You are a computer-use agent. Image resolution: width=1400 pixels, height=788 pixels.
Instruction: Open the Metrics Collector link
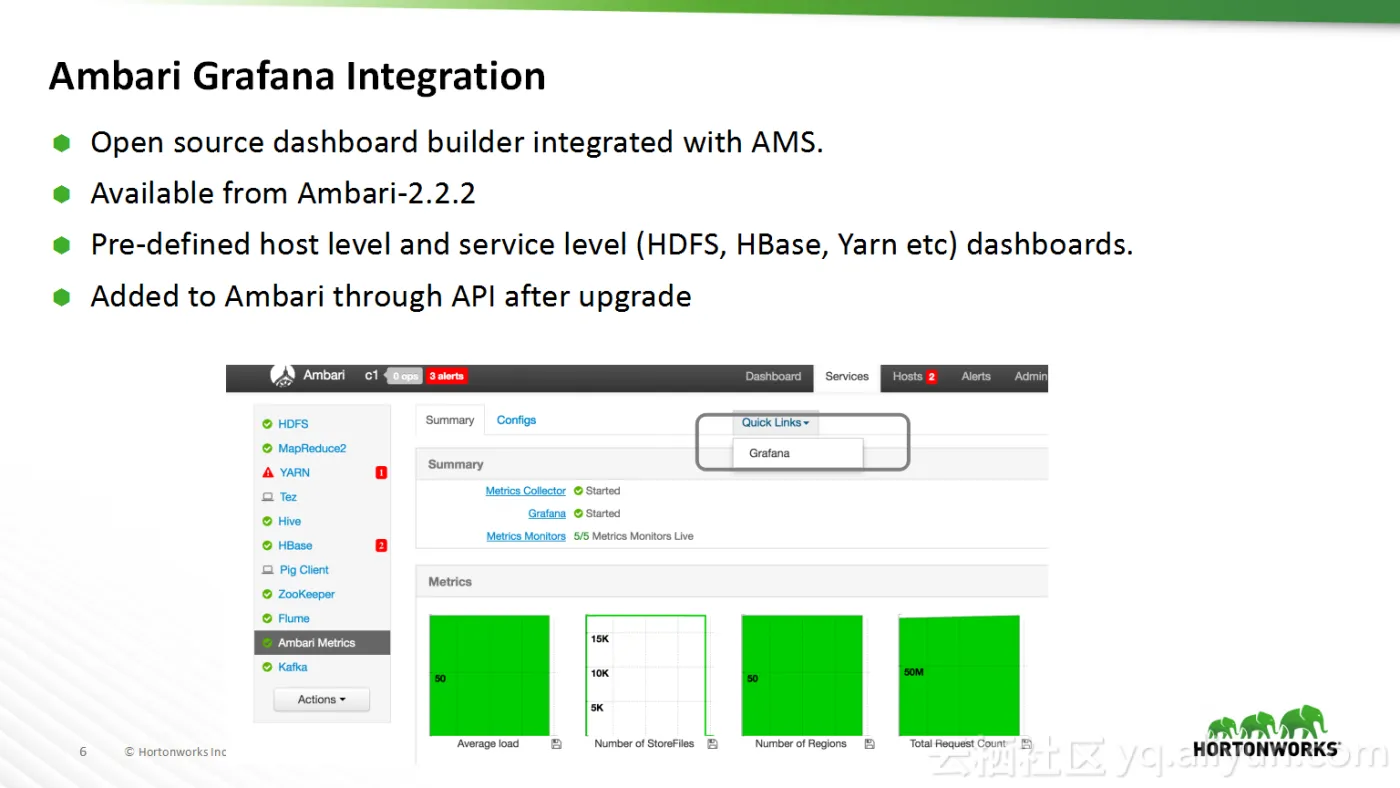[x=526, y=491]
